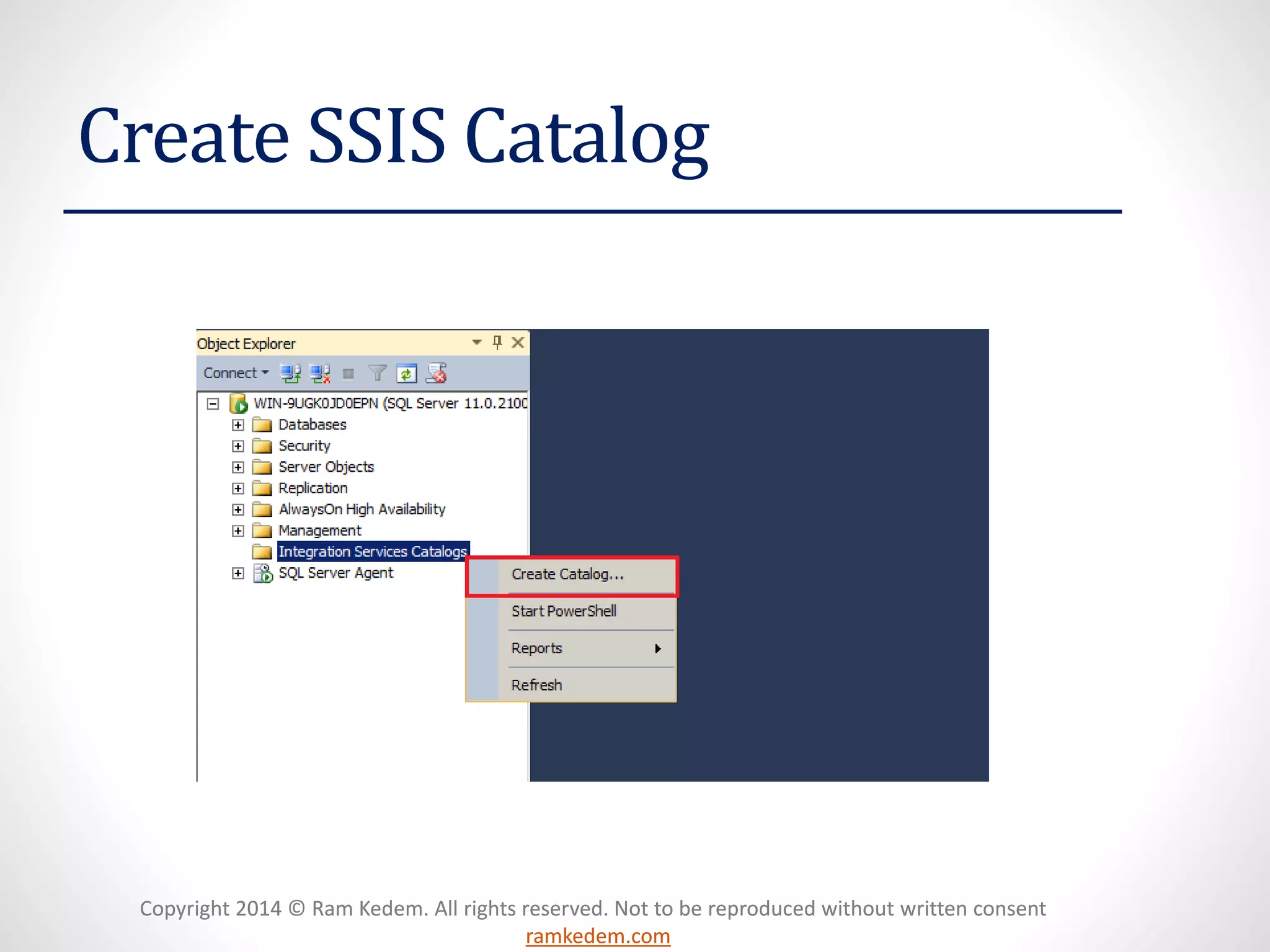Click the SQL Server Agent icon

(x=263, y=573)
